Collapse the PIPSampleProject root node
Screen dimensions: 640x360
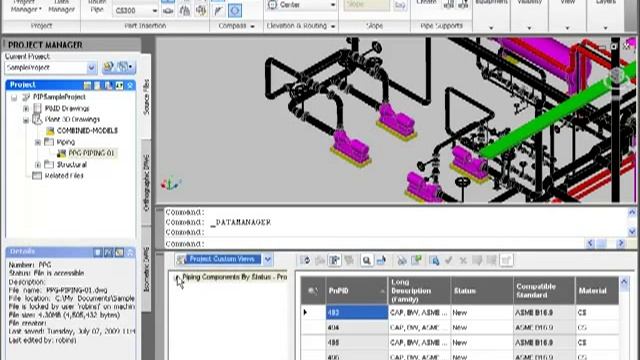(14, 97)
